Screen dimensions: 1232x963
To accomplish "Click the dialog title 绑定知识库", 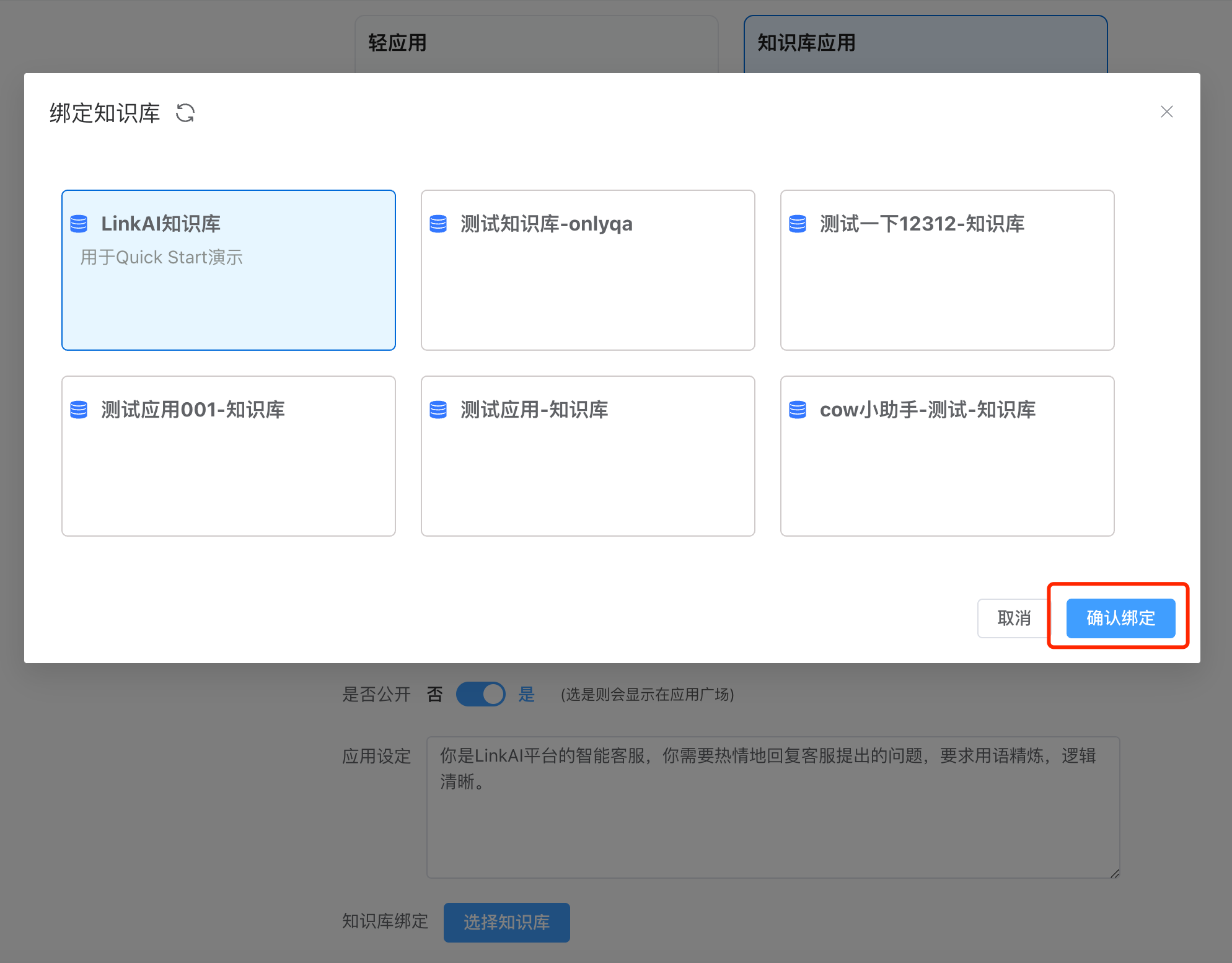I will click(x=105, y=113).
